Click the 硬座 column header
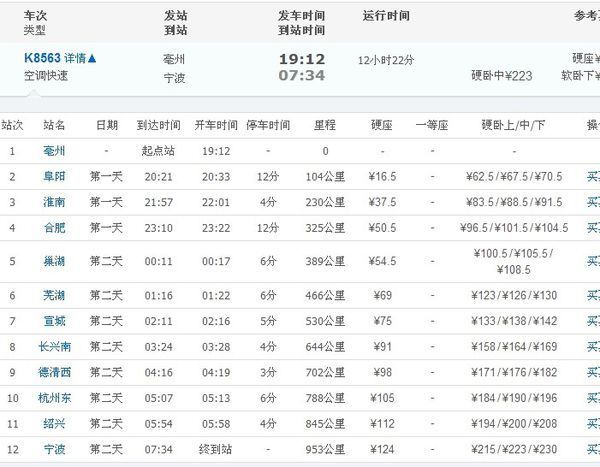 [x=382, y=125]
